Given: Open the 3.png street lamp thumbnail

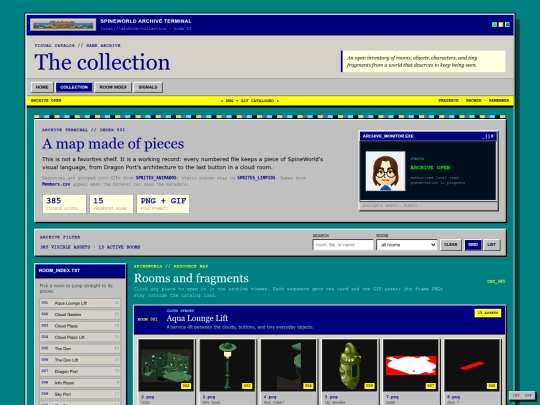Looking at the screenshot, I should click(x=227, y=365).
